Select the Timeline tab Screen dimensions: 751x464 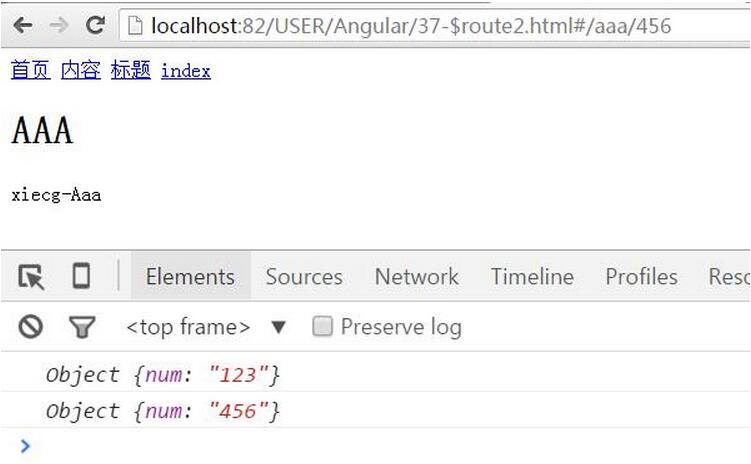click(532, 277)
